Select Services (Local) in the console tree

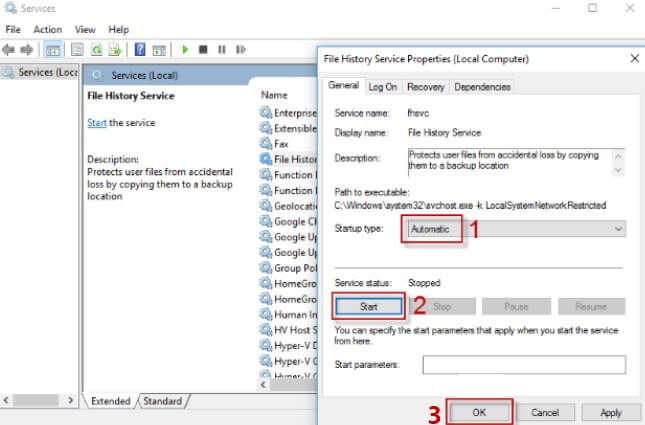click(x=40, y=72)
